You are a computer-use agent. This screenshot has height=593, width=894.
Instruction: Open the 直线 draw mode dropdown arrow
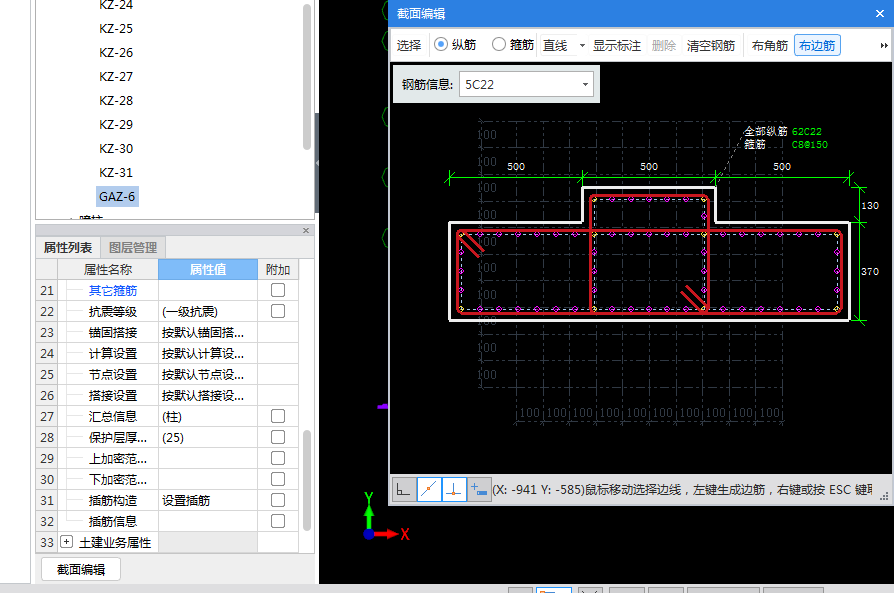click(582, 46)
